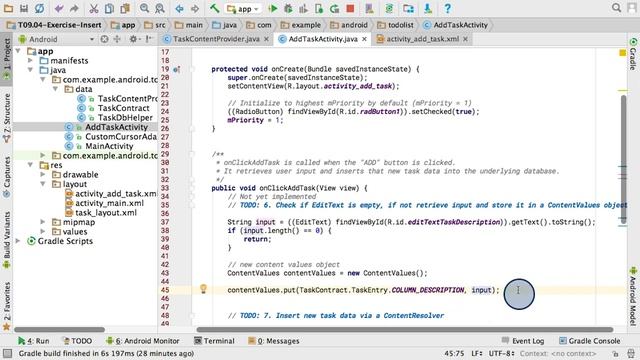Toggle the Build Variants side panel

7,240
